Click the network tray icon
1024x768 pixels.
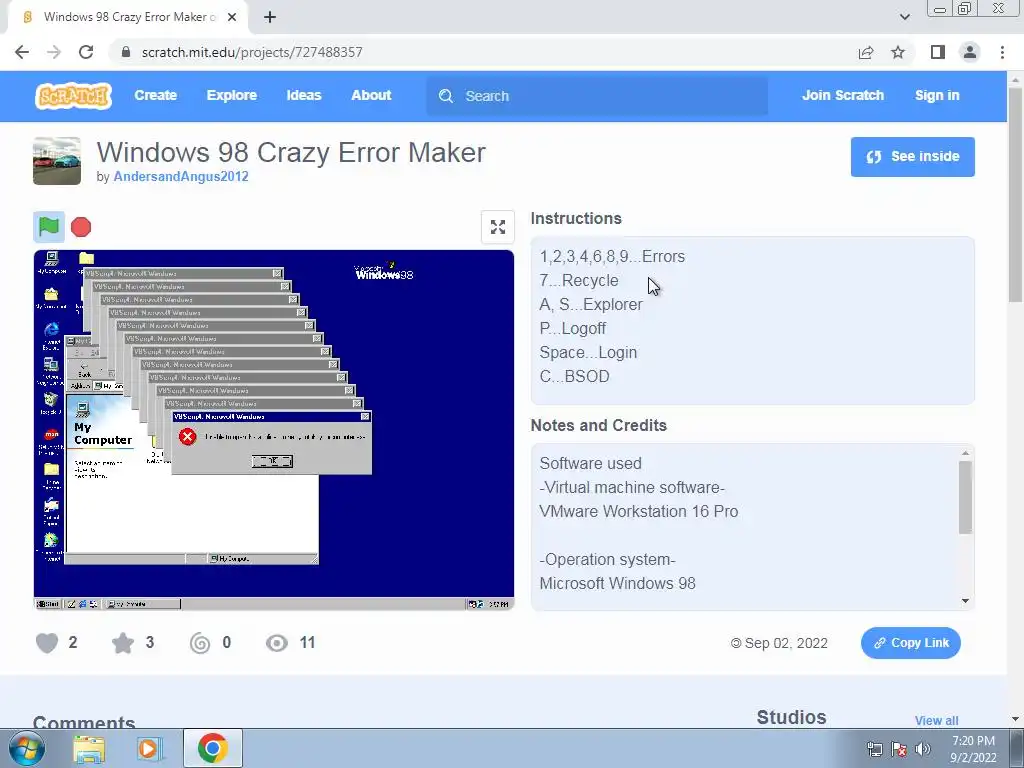point(874,749)
